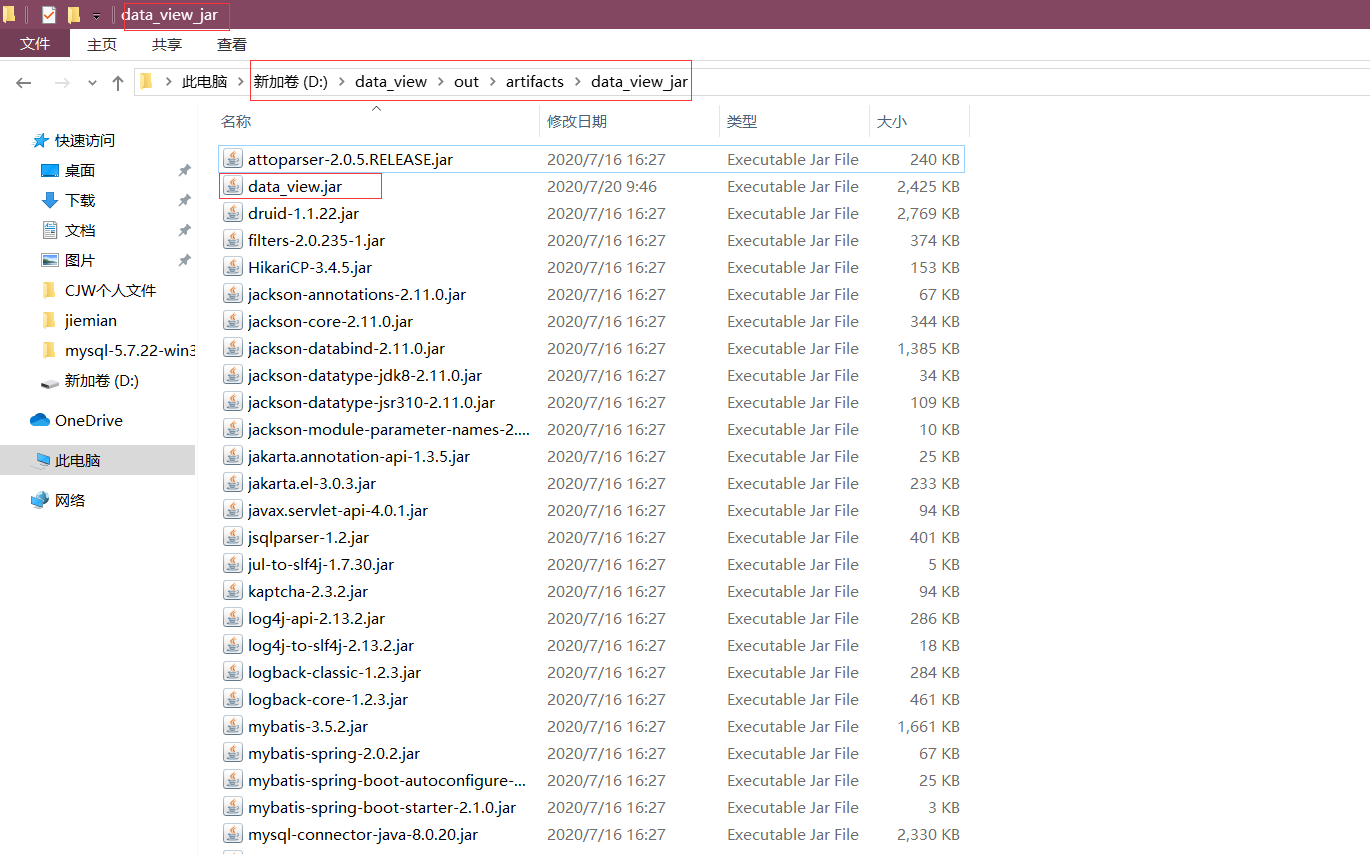Click jar icon of filters-2.0.235-1.jar

tap(233, 240)
